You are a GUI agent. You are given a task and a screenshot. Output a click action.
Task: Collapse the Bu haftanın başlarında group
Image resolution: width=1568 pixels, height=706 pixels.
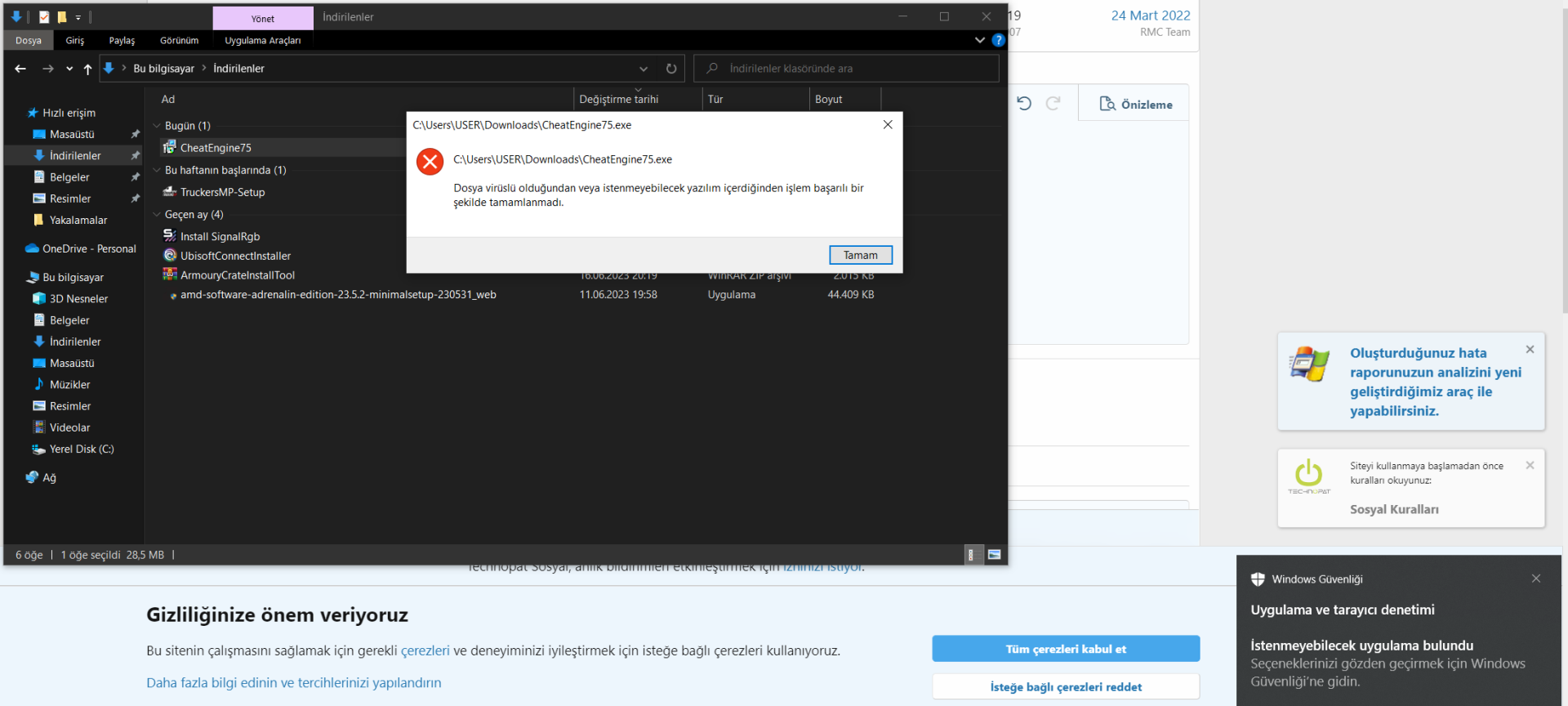(x=157, y=170)
